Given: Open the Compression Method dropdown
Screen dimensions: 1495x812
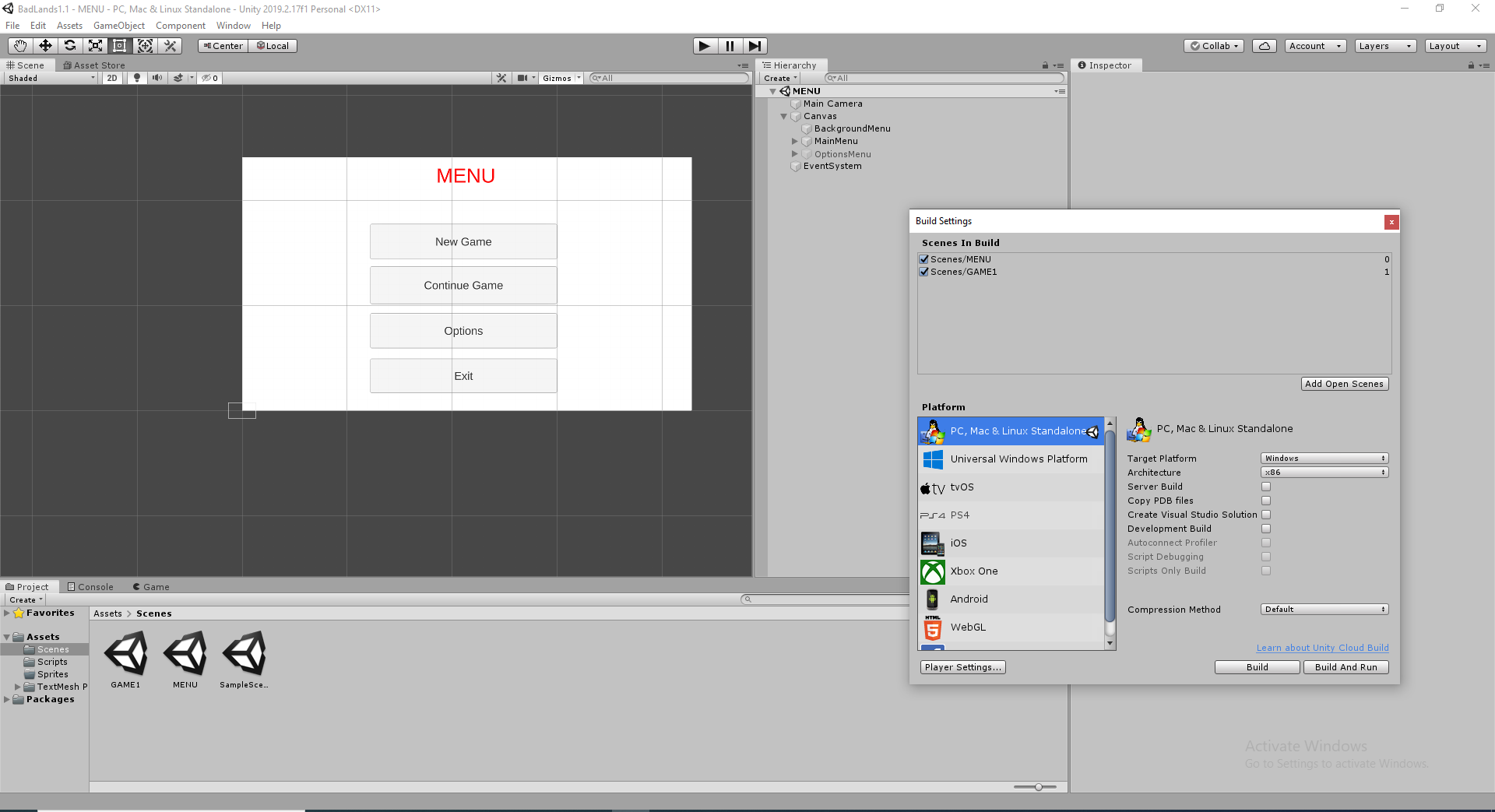Looking at the screenshot, I should pos(1324,609).
